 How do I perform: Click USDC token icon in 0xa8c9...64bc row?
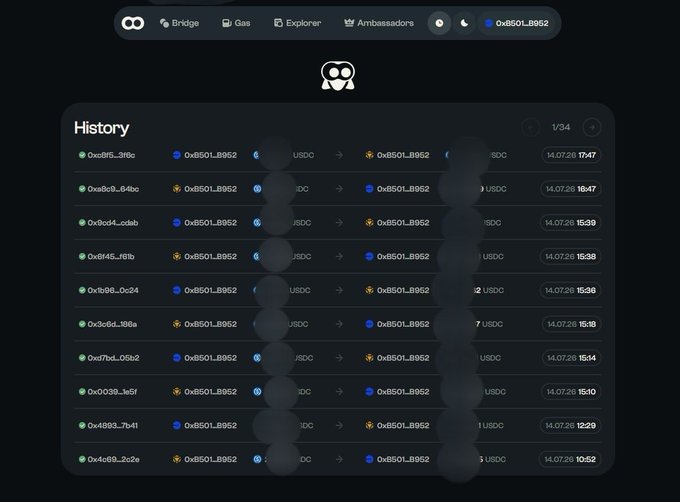coord(257,189)
